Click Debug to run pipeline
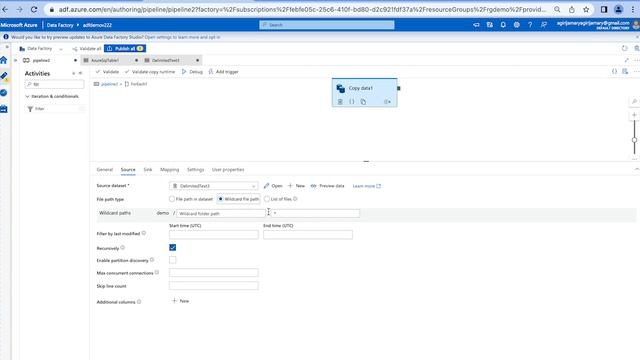The height and width of the screenshot is (360, 640). [x=192, y=71]
